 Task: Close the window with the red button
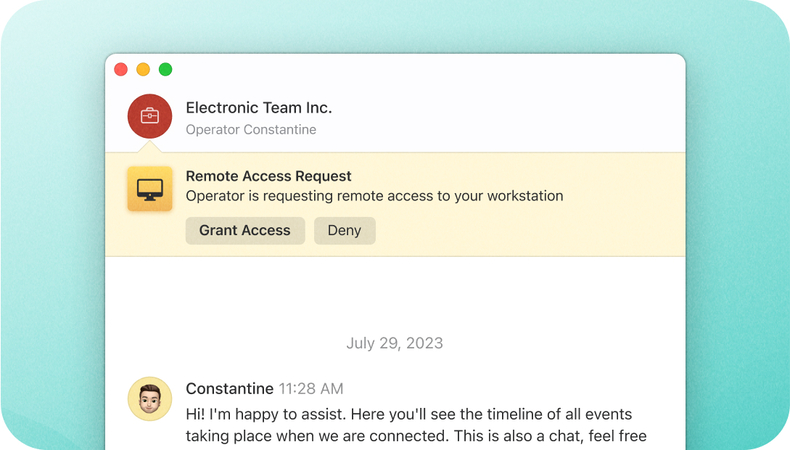pyautogui.click(x=121, y=69)
